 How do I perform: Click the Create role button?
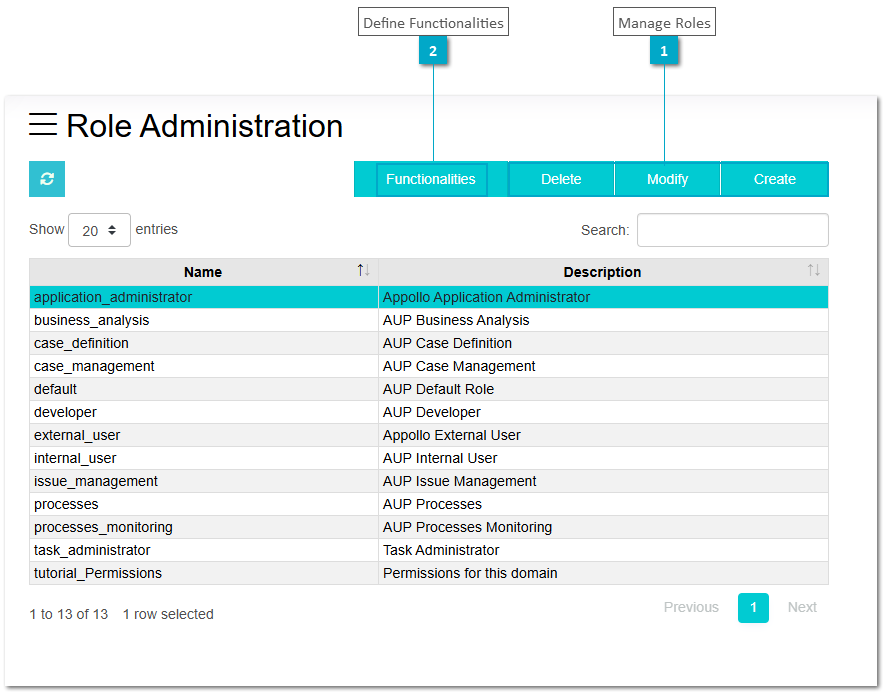click(x=775, y=180)
